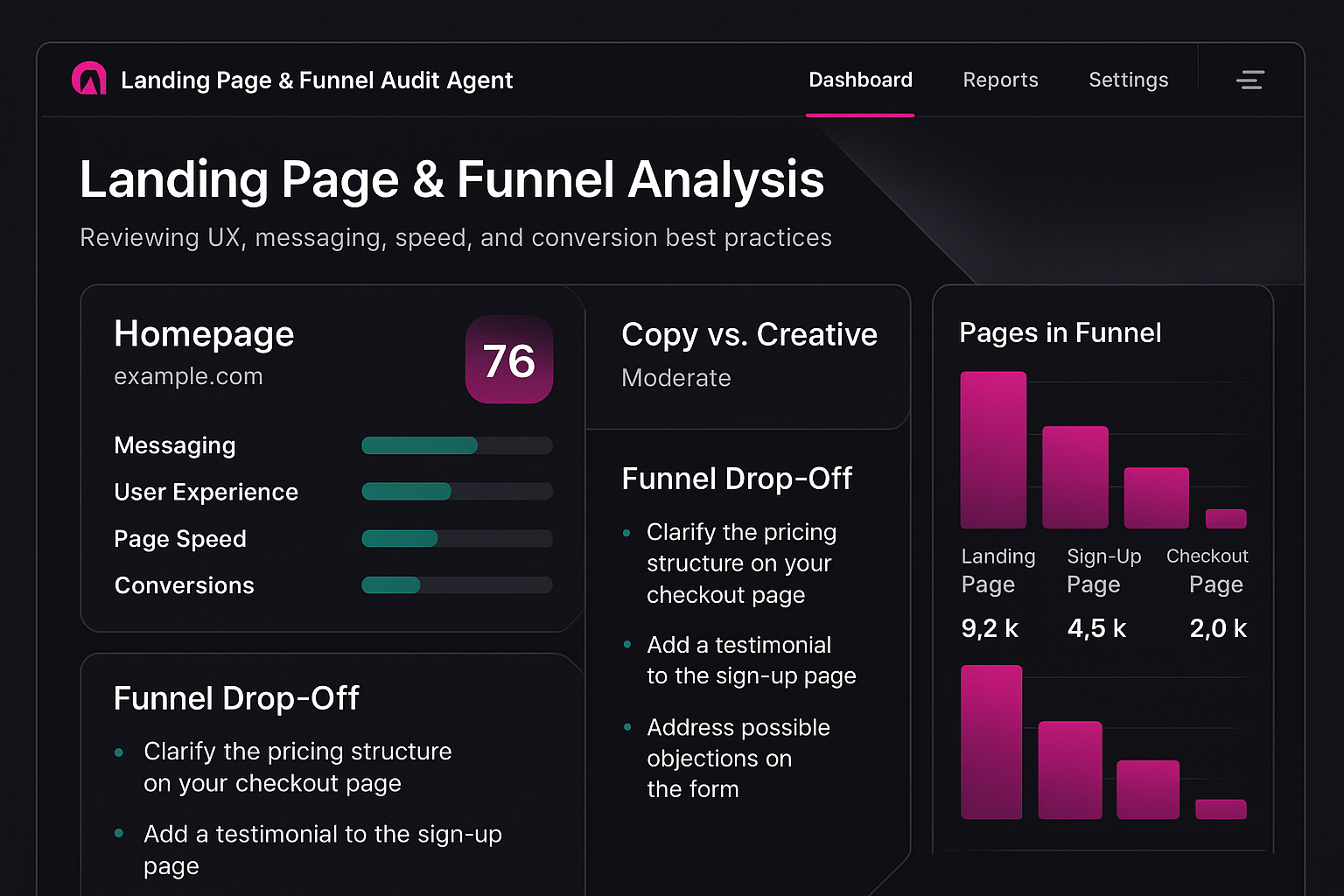Viewport: 1344px width, 896px height.
Task: Click the Checkout Page bar in the chart
Action: click(x=1155, y=496)
